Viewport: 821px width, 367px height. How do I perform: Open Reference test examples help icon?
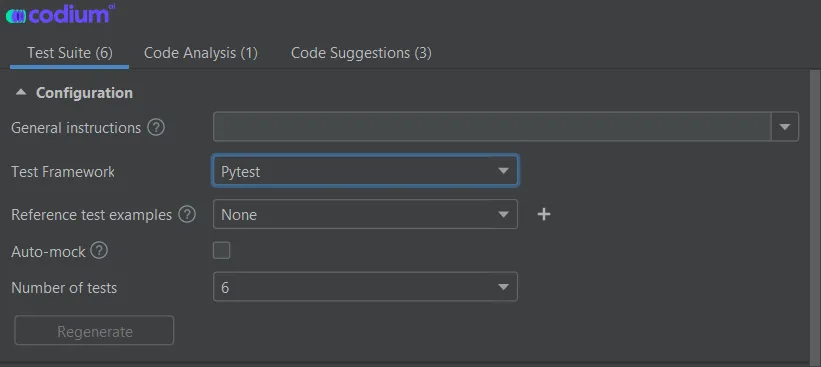(187, 214)
